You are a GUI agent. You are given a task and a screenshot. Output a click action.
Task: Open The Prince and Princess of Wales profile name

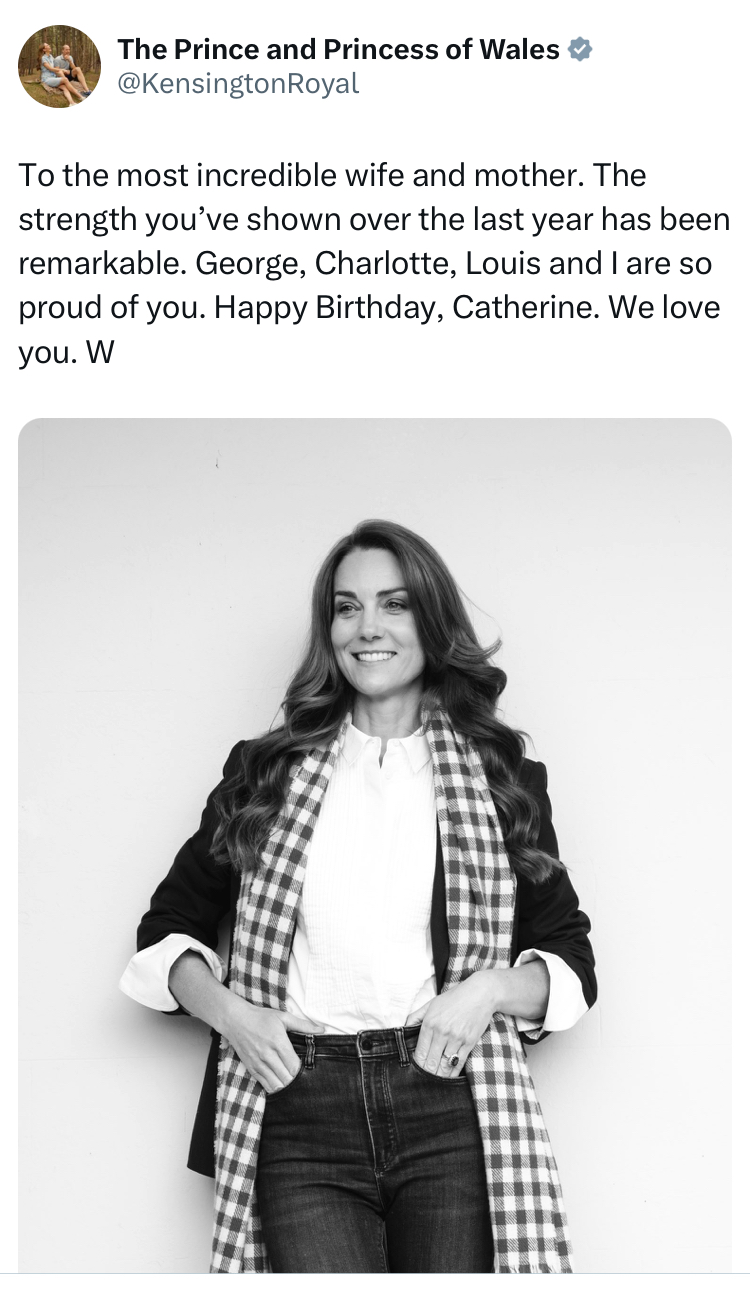pos(338,48)
